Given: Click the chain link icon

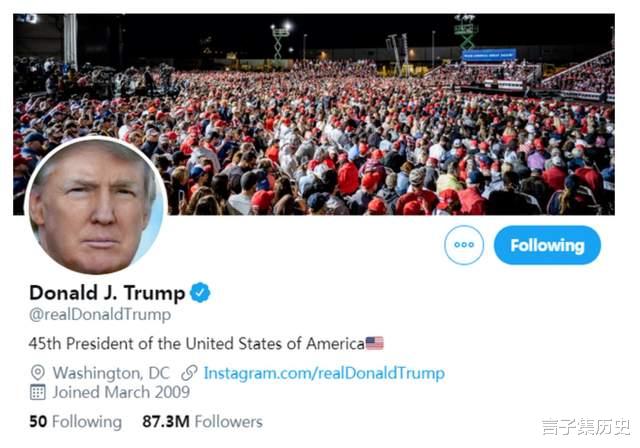Looking at the screenshot, I should pyautogui.click(x=189, y=373).
